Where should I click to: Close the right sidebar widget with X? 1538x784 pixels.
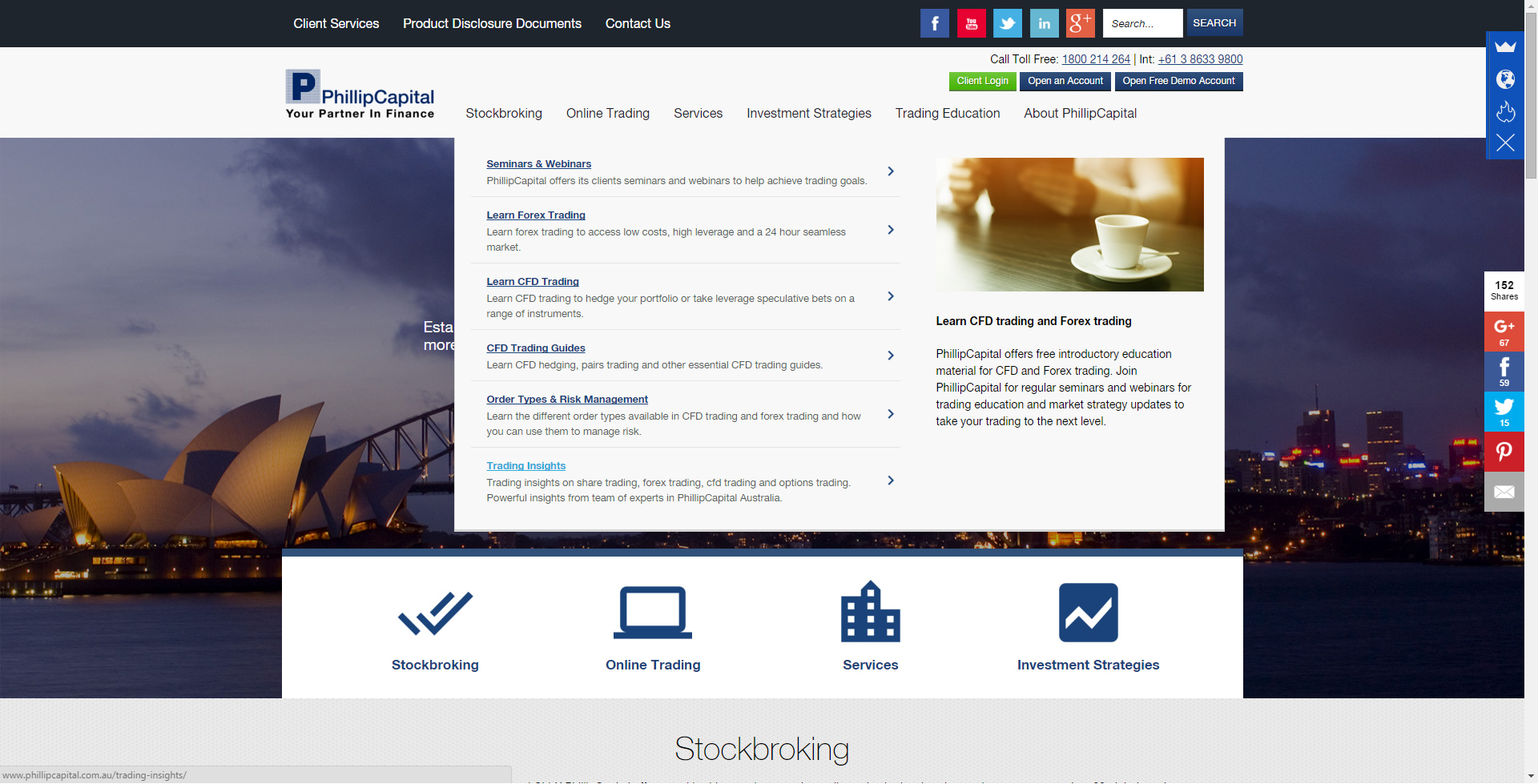[x=1505, y=143]
